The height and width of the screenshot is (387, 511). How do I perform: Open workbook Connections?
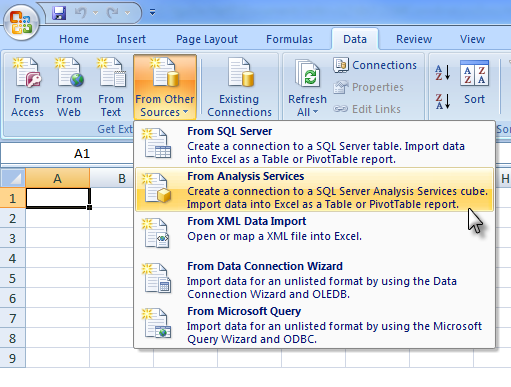point(375,65)
